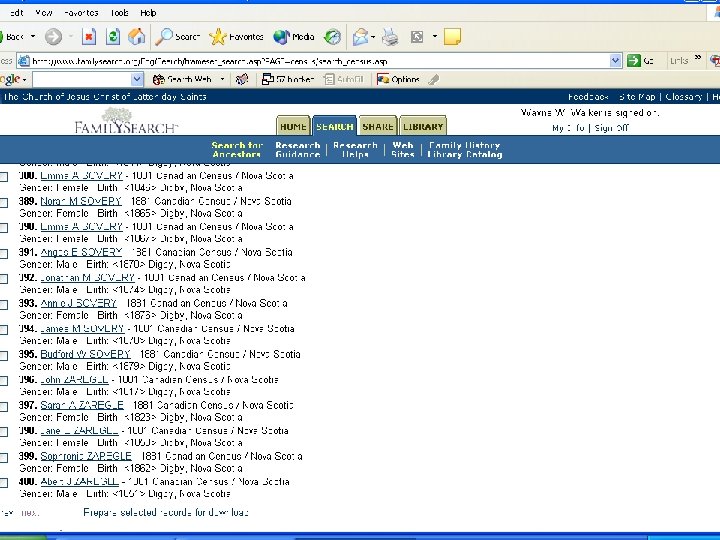Screen dimensions: 720x540
Task: Open the History icon
Action: [x=332, y=37]
